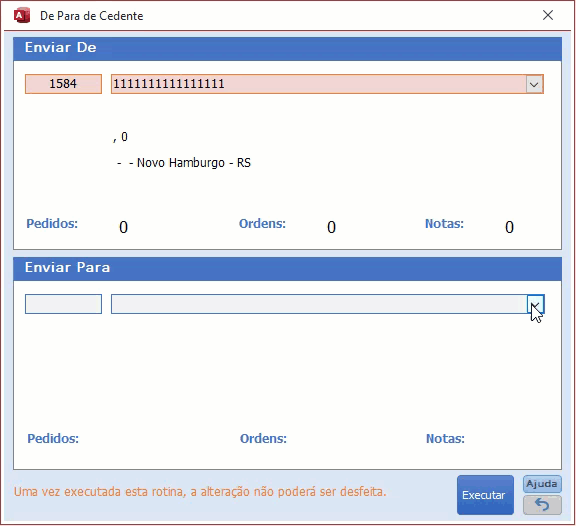Click the Enviar Para section header
The width and height of the screenshot is (576, 526).
coord(287,269)
